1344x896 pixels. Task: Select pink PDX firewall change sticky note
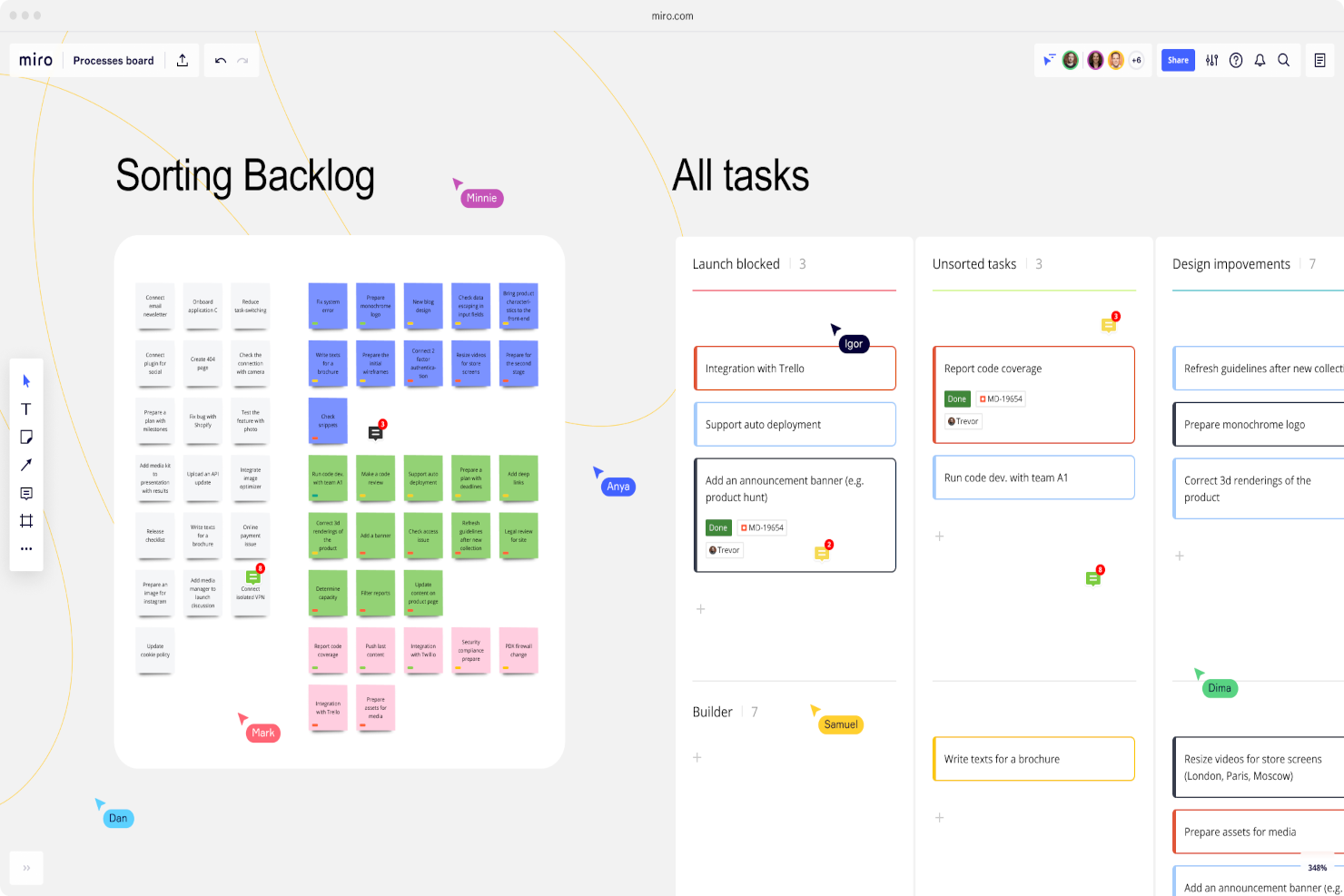pyautogui.click(x=519, y=651)
